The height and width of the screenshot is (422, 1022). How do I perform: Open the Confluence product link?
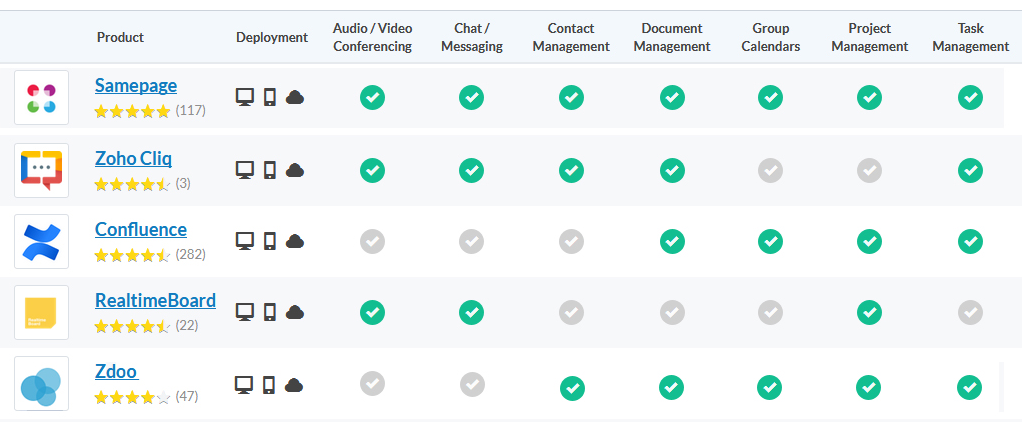(x=141, y=230)
